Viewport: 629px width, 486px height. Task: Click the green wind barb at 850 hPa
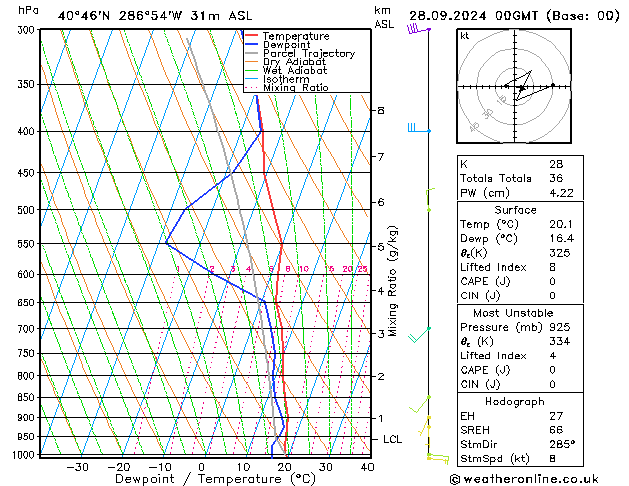420,404
